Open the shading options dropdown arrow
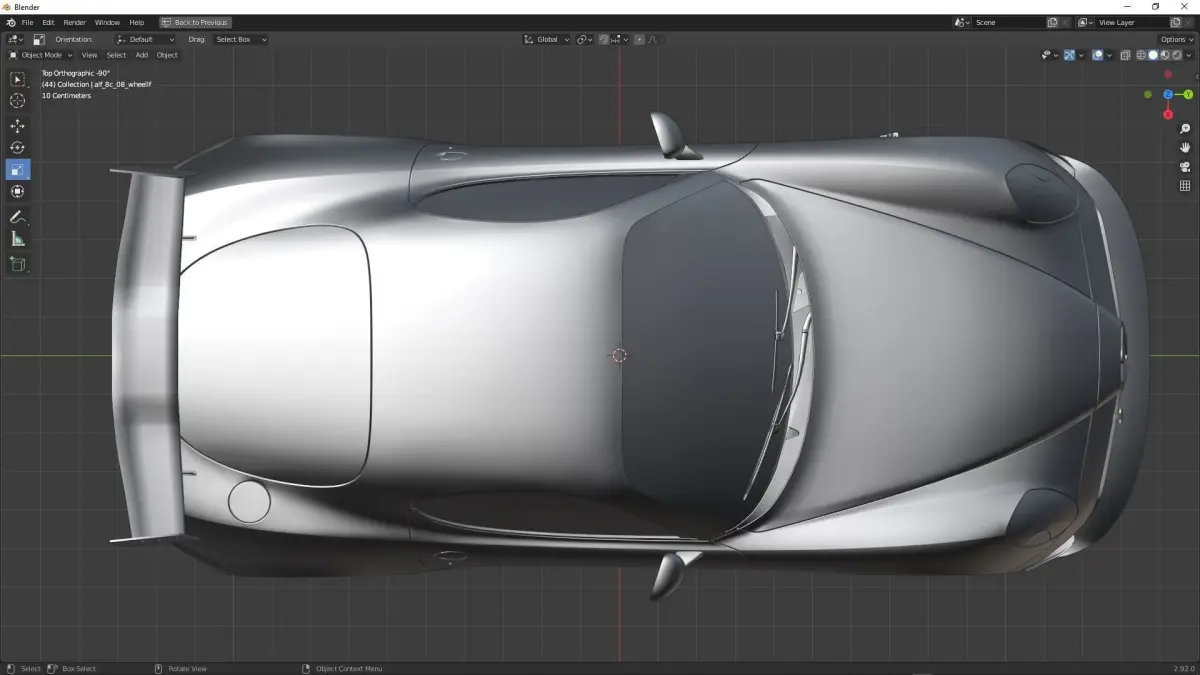This screenshot has height=675, width=1200. [1189, 55]
